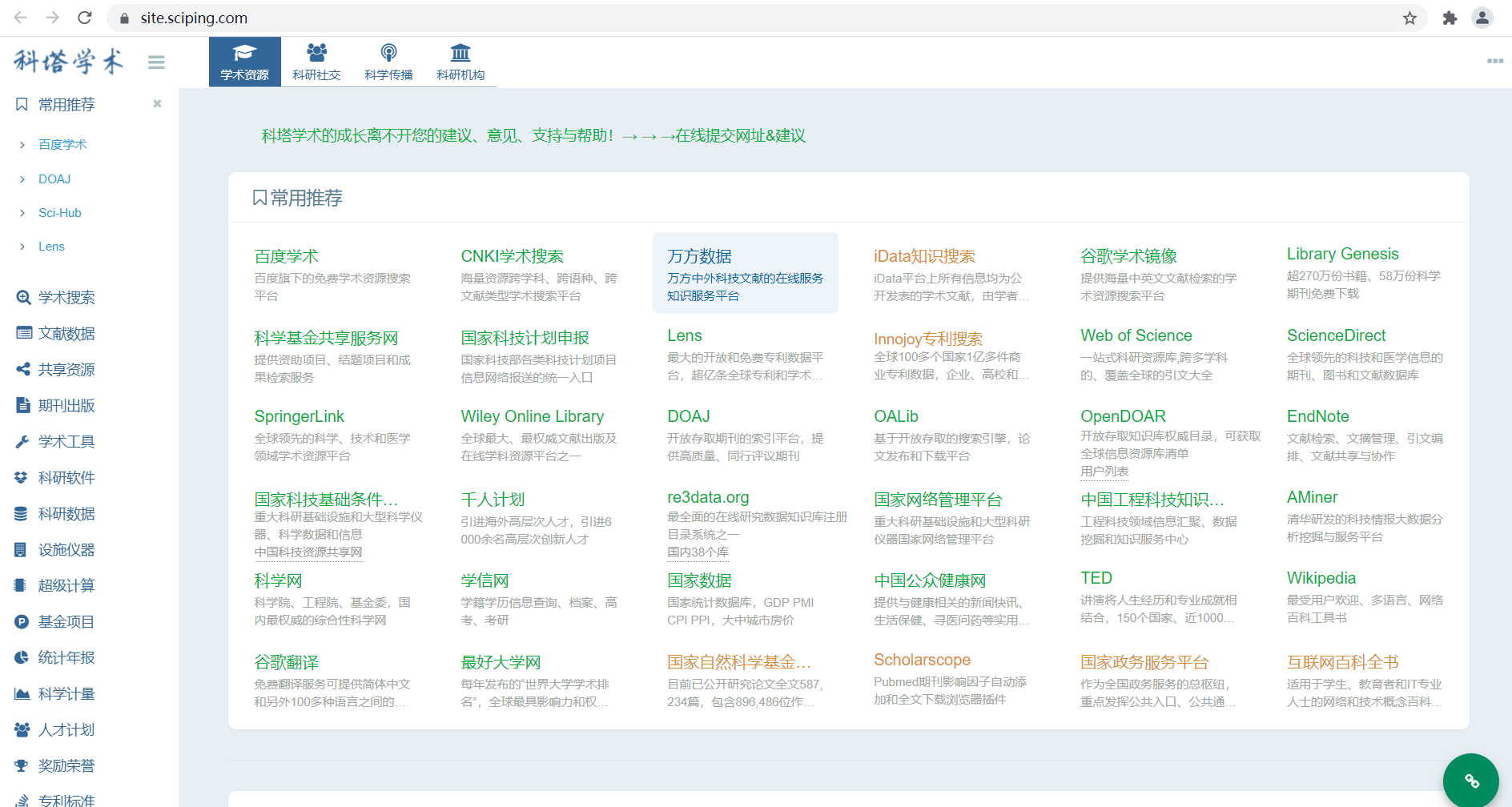The image size is (1512, 807).
Task: Expand the 百度学术 sidebar chevron
Action: (22, 145)
